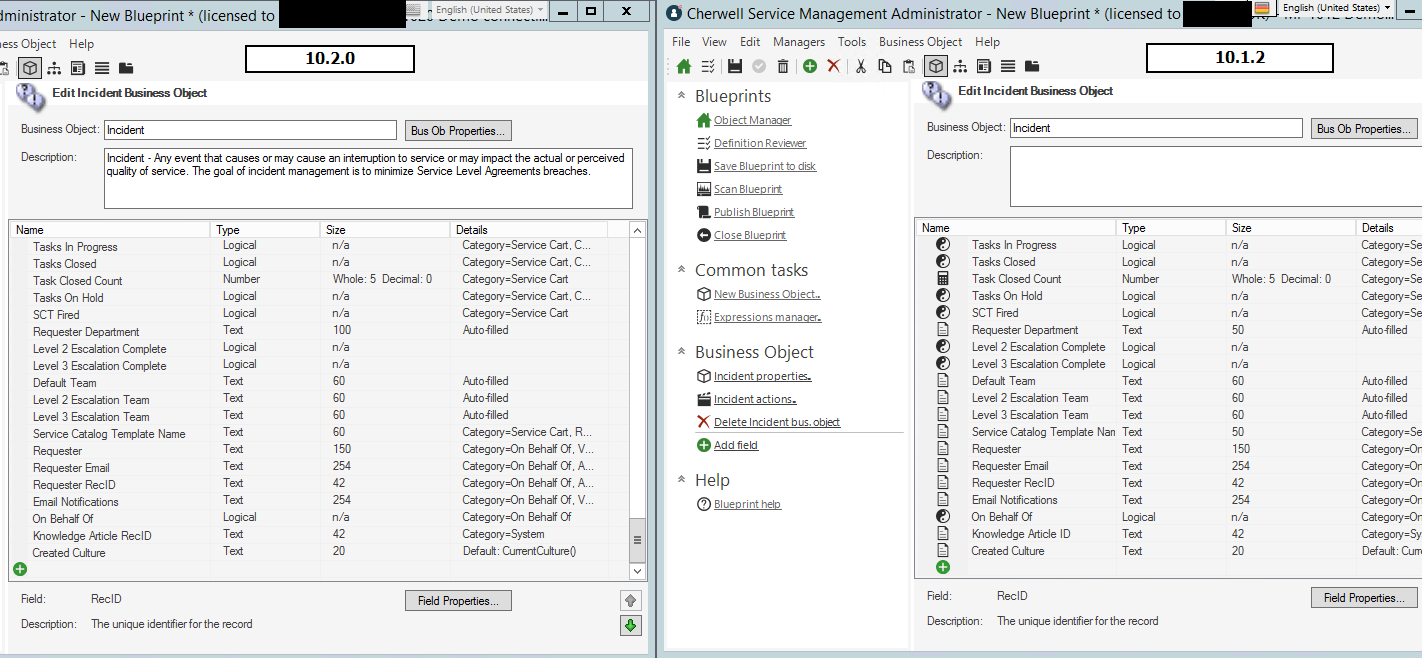1422x658 pixels.
Task: Click the trash can toolbar icon
Action: coord(784,66)
